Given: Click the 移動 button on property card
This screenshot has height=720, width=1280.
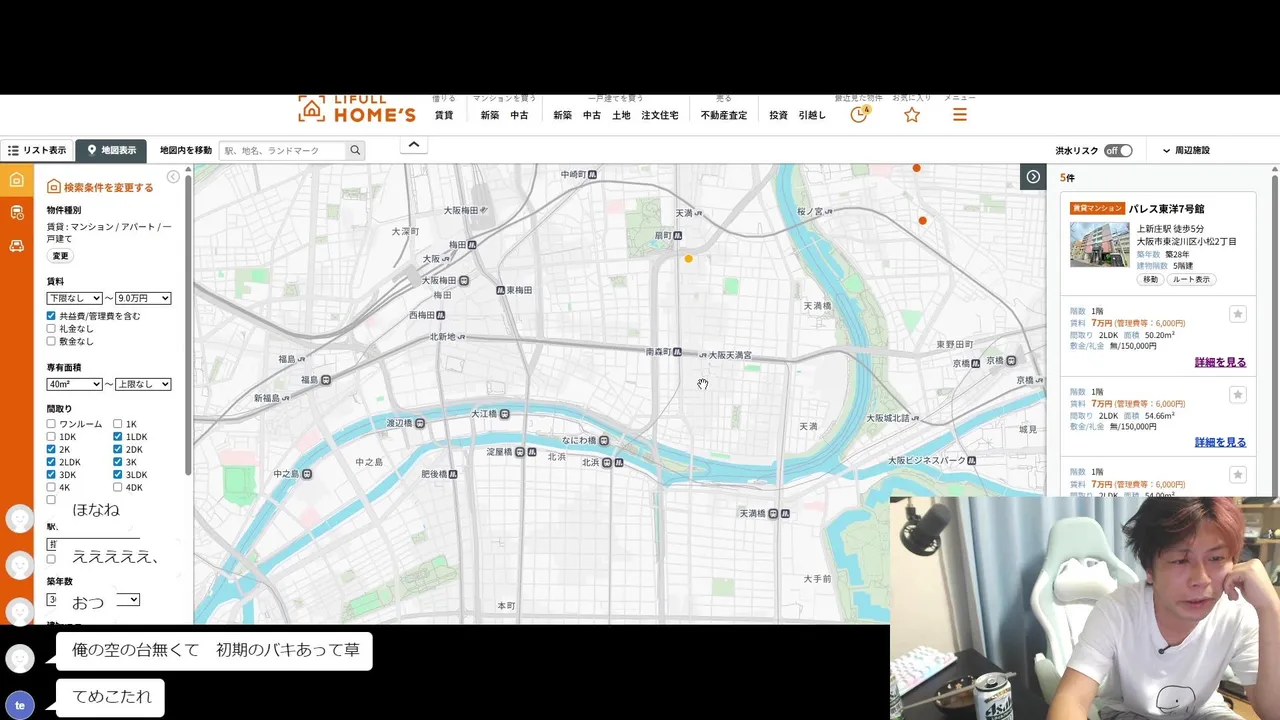Looking at the screenshot, I should point(1151,280).
